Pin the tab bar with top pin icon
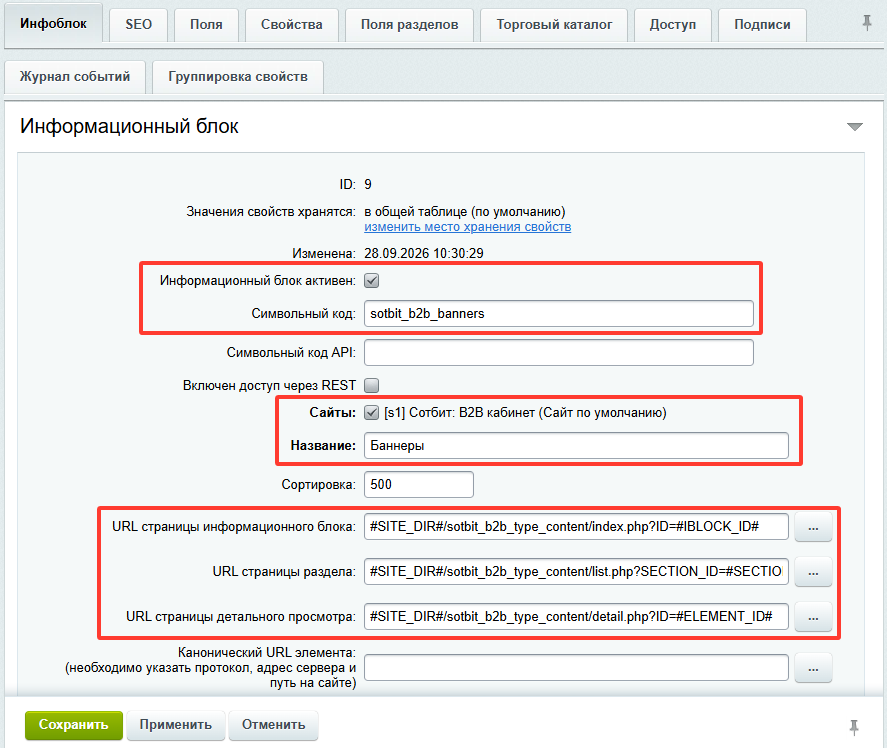The image size is (887, 748). pyautogui.click(x=866, y=23)
